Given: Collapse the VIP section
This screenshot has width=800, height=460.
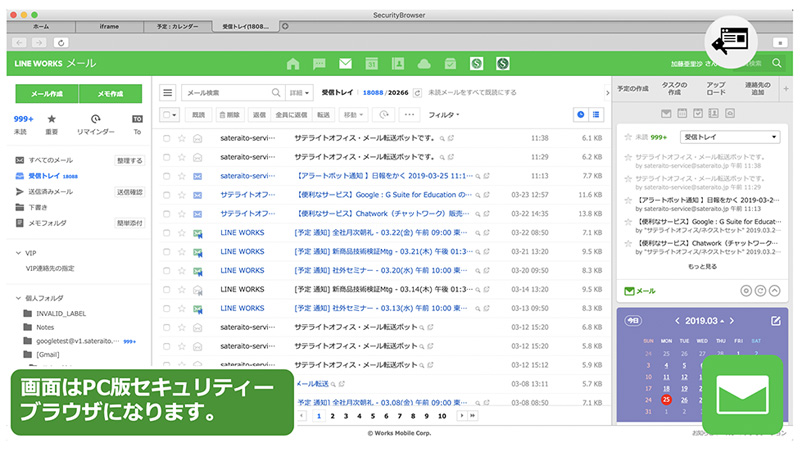Looking at the screenshot, I should coord(18,253).
